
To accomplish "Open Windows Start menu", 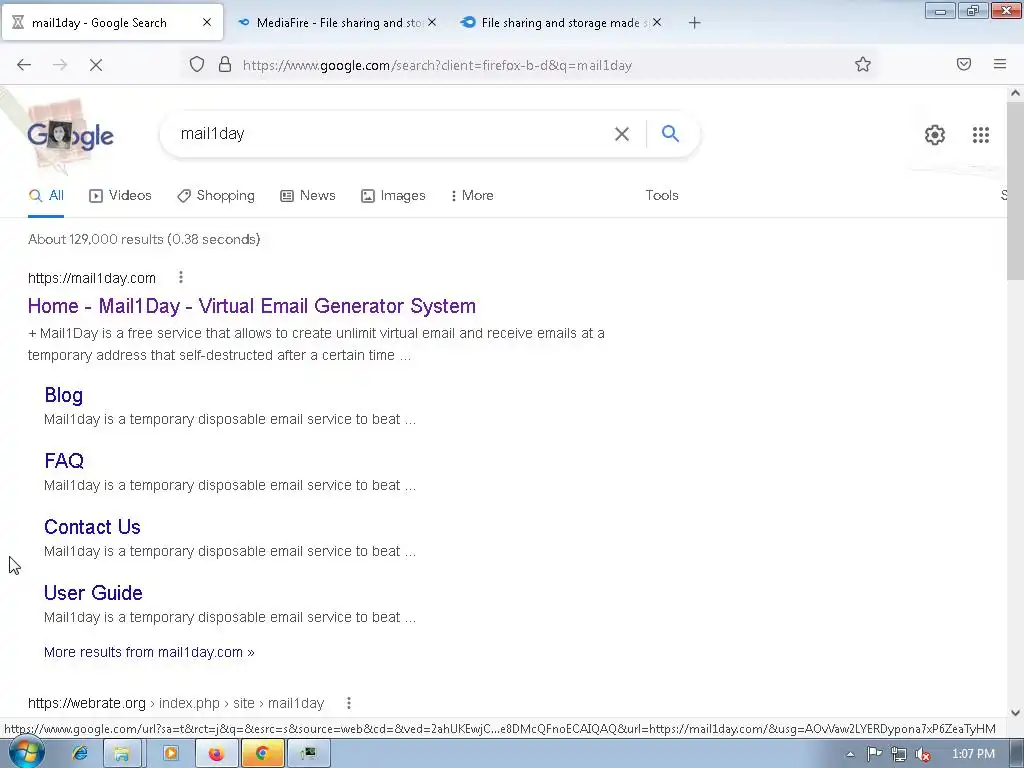I will [26, 753].
